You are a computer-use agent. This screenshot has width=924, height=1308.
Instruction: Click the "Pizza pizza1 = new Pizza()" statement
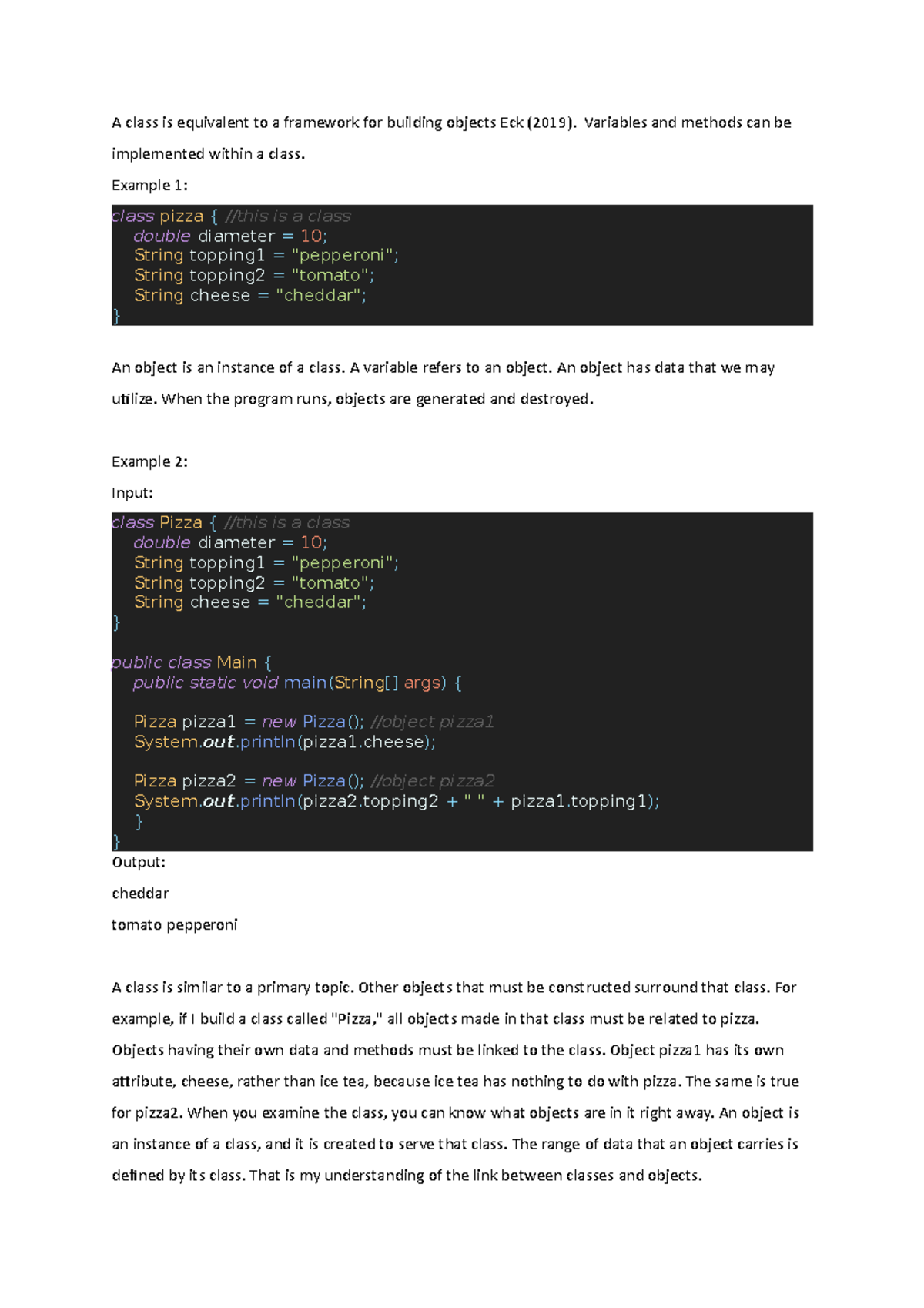[x=248, y=722]
